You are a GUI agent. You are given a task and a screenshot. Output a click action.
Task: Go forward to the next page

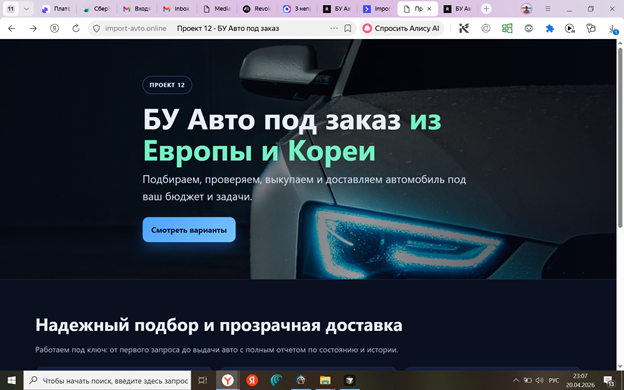point(33,28)
